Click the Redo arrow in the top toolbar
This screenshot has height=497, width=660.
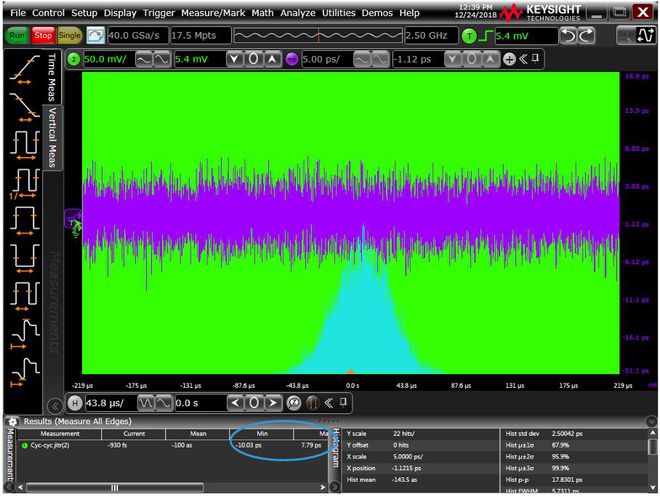point(586,36)
